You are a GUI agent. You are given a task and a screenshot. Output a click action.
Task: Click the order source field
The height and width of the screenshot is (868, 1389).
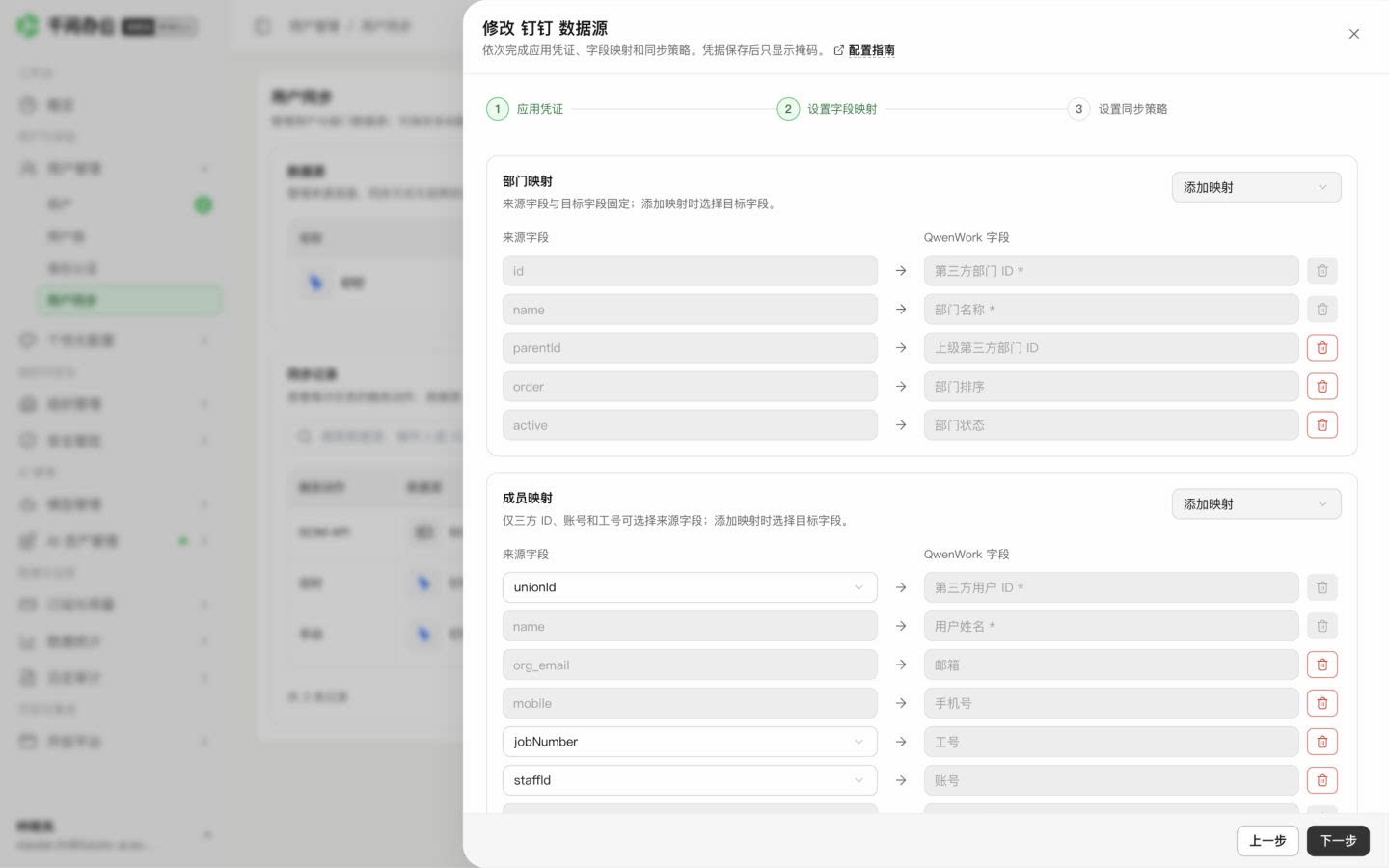click(x=690, y=387)
